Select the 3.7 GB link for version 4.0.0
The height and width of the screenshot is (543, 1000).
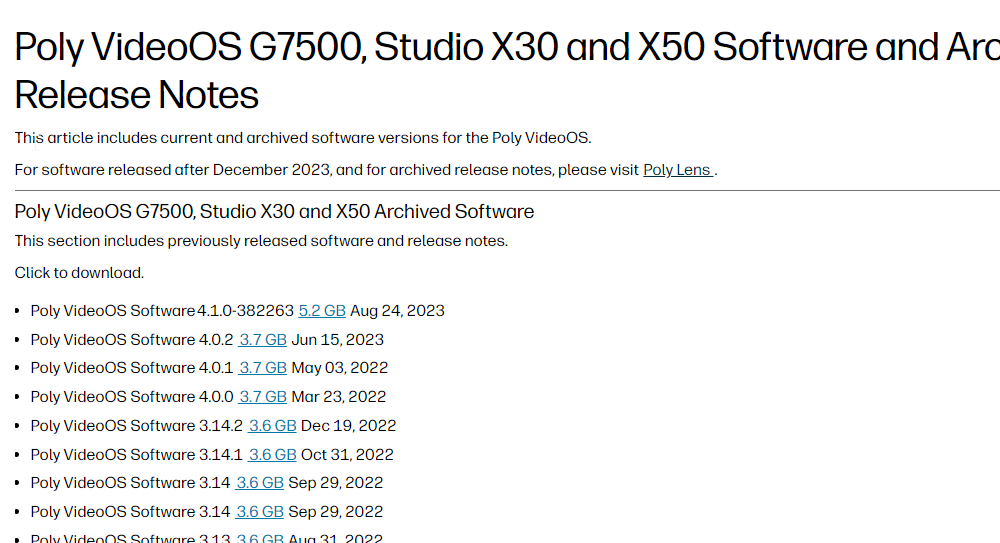pos(263,397)
